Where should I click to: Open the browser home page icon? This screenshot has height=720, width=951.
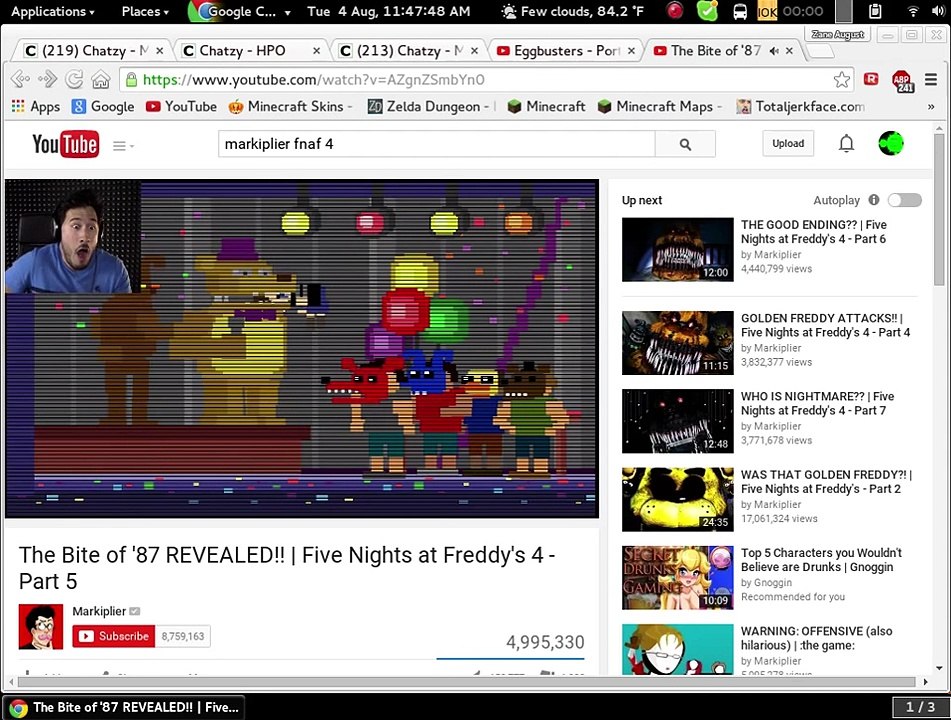pos(101,79)
